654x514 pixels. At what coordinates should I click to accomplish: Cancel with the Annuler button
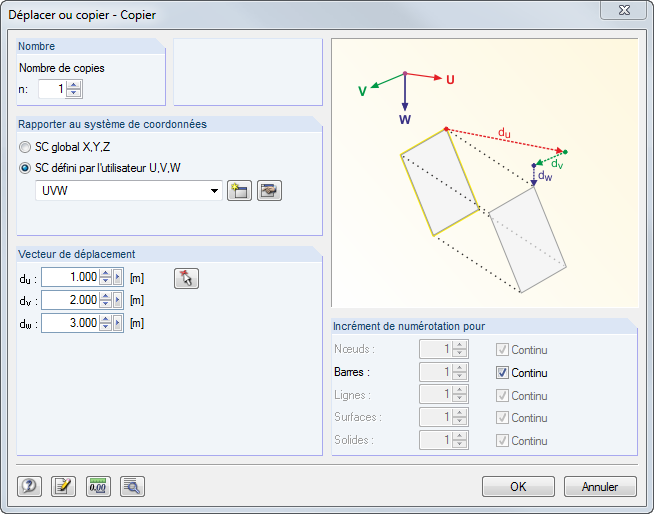point(600,486)
